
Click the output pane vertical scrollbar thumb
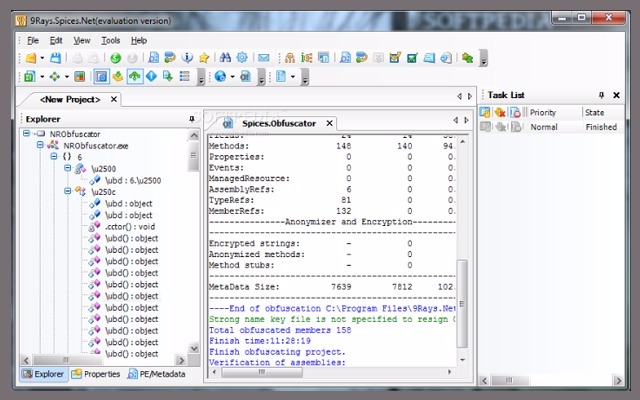[x=462, y=303]
